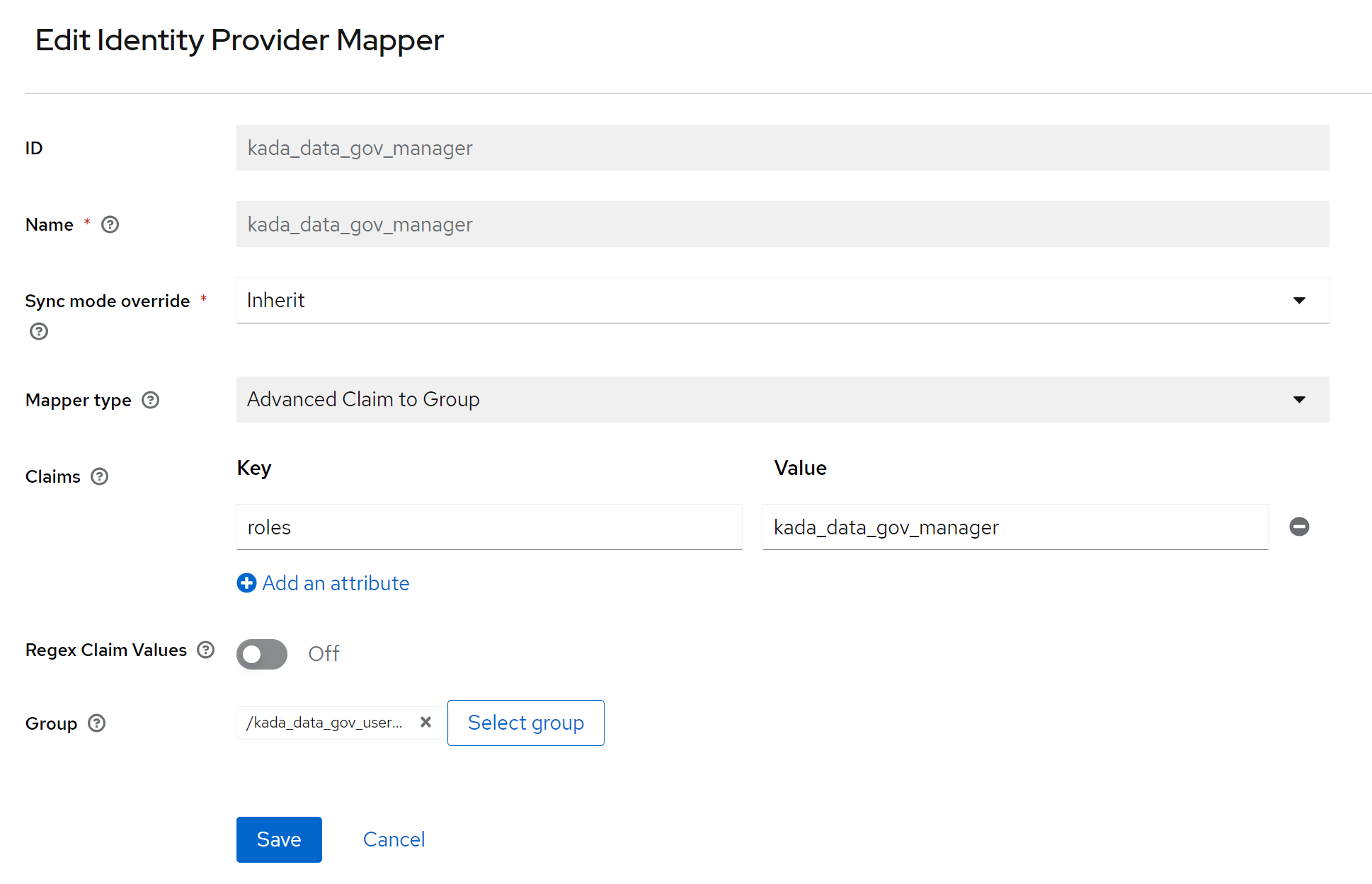Open the Select group dialog

click(525, 723)
